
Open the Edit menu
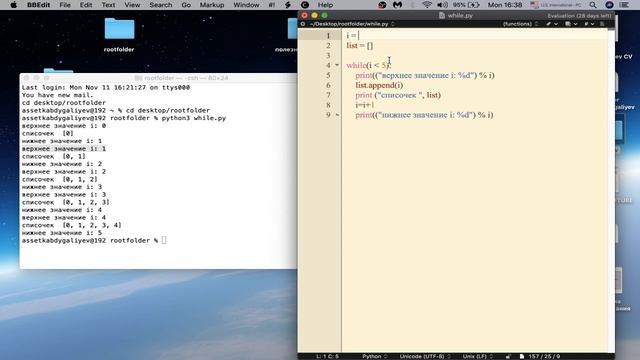click(x=86, y=5)
